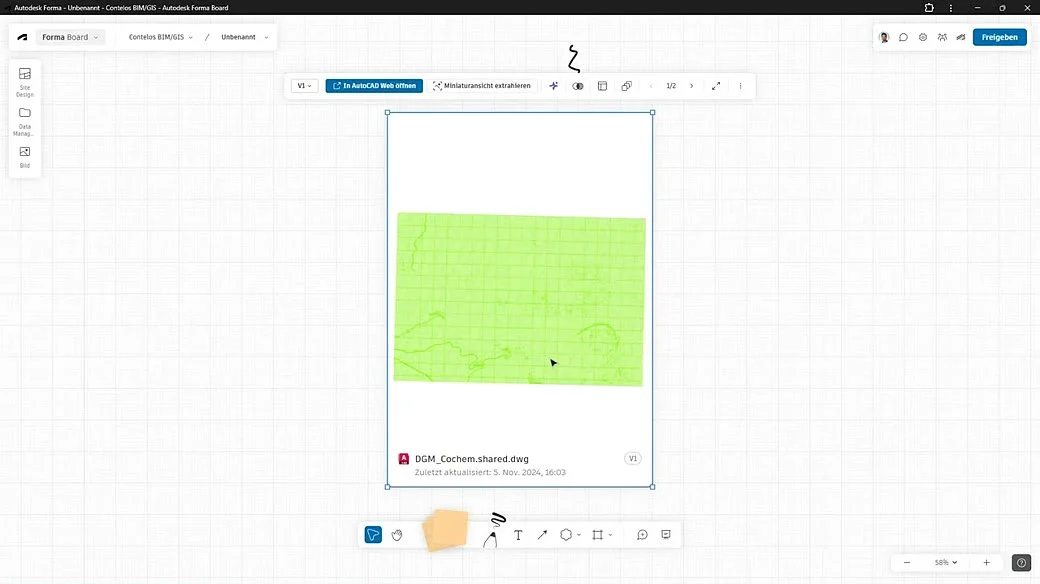
Task: Click 'Miniaturansicht extrahieren' button
Action: 482,86
